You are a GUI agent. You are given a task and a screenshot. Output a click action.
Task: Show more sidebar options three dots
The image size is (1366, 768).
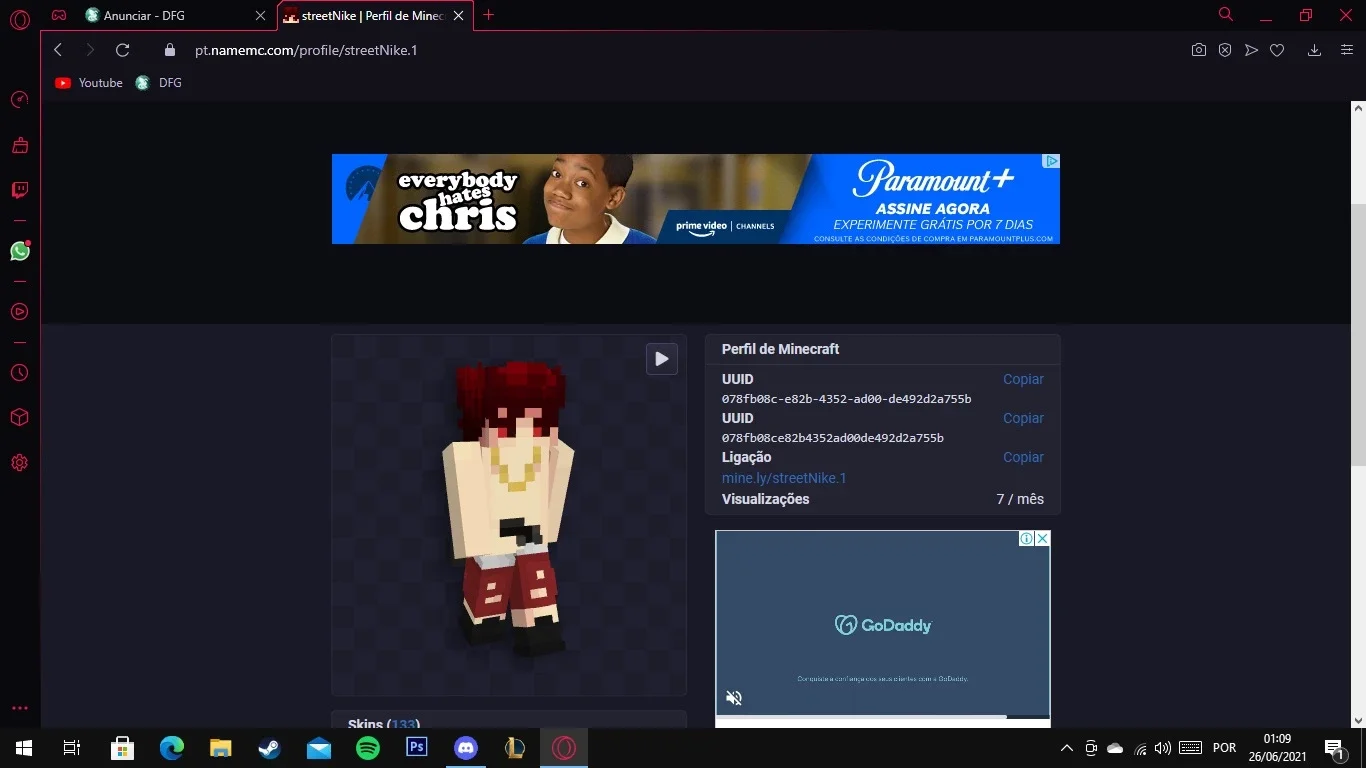tap(19, 708)
